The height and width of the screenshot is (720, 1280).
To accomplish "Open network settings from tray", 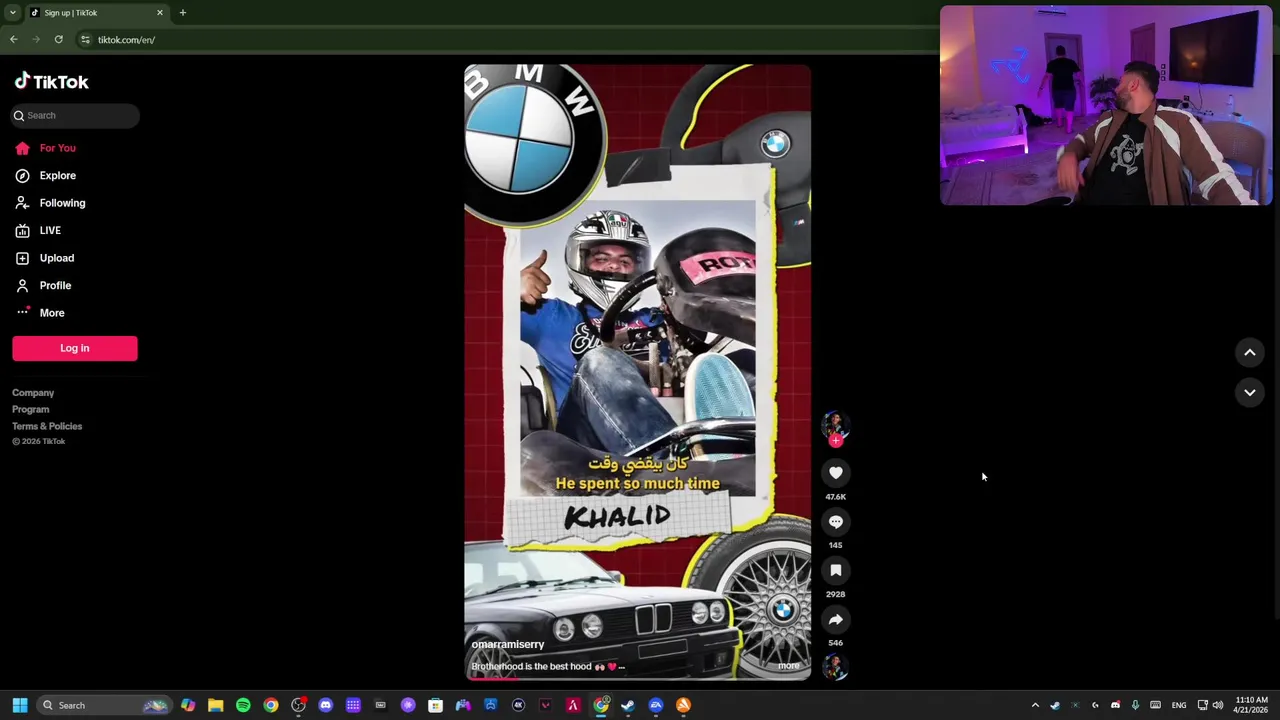I will click(x=1202, y=706).
